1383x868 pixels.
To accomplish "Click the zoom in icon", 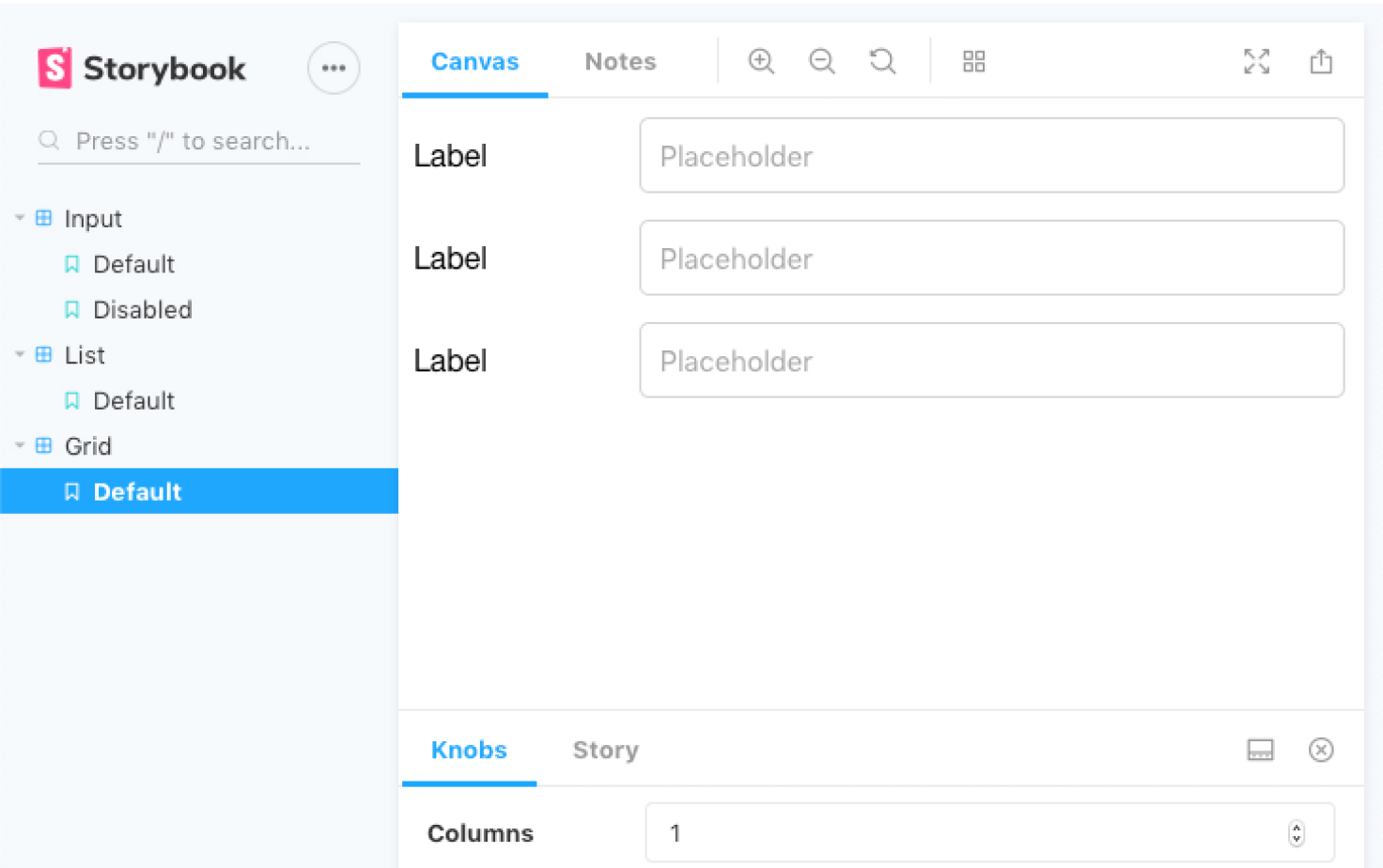I will [761, 62].
